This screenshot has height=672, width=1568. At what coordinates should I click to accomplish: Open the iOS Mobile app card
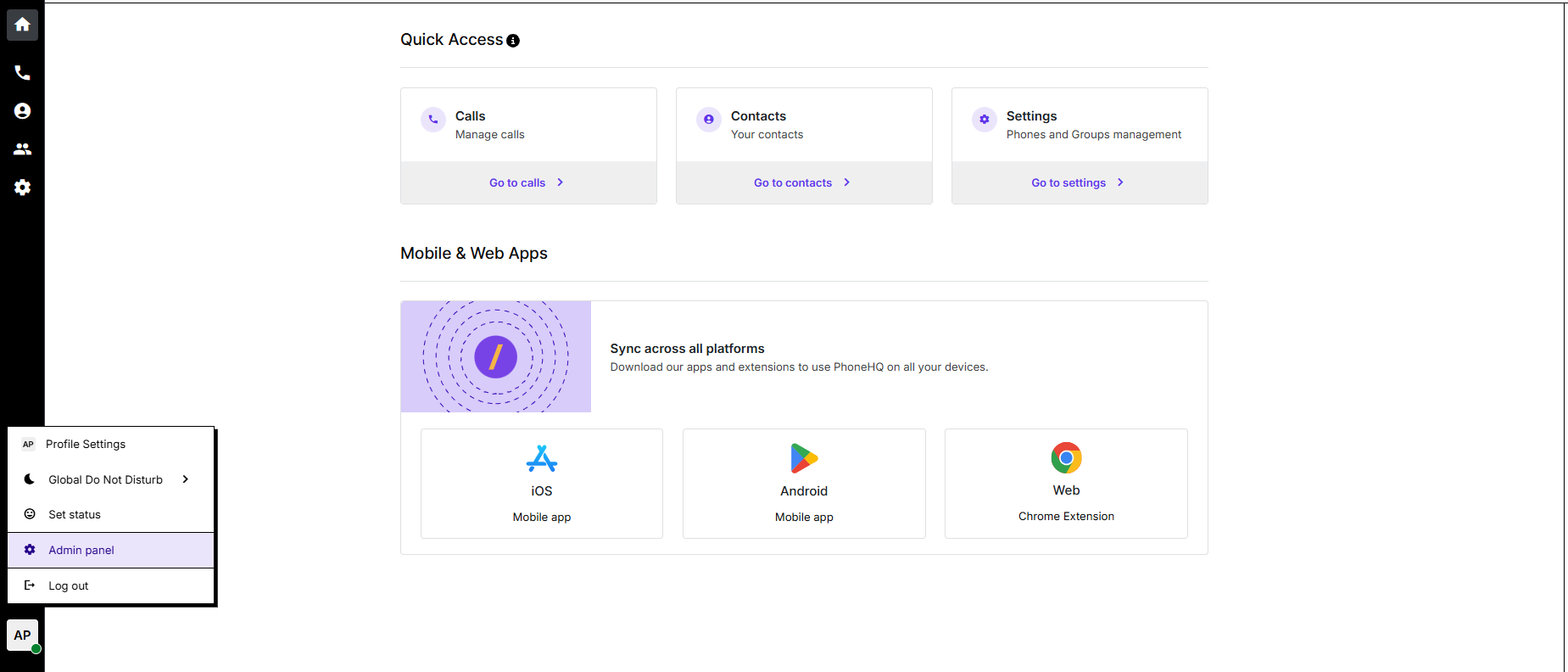tap(541, 483)
